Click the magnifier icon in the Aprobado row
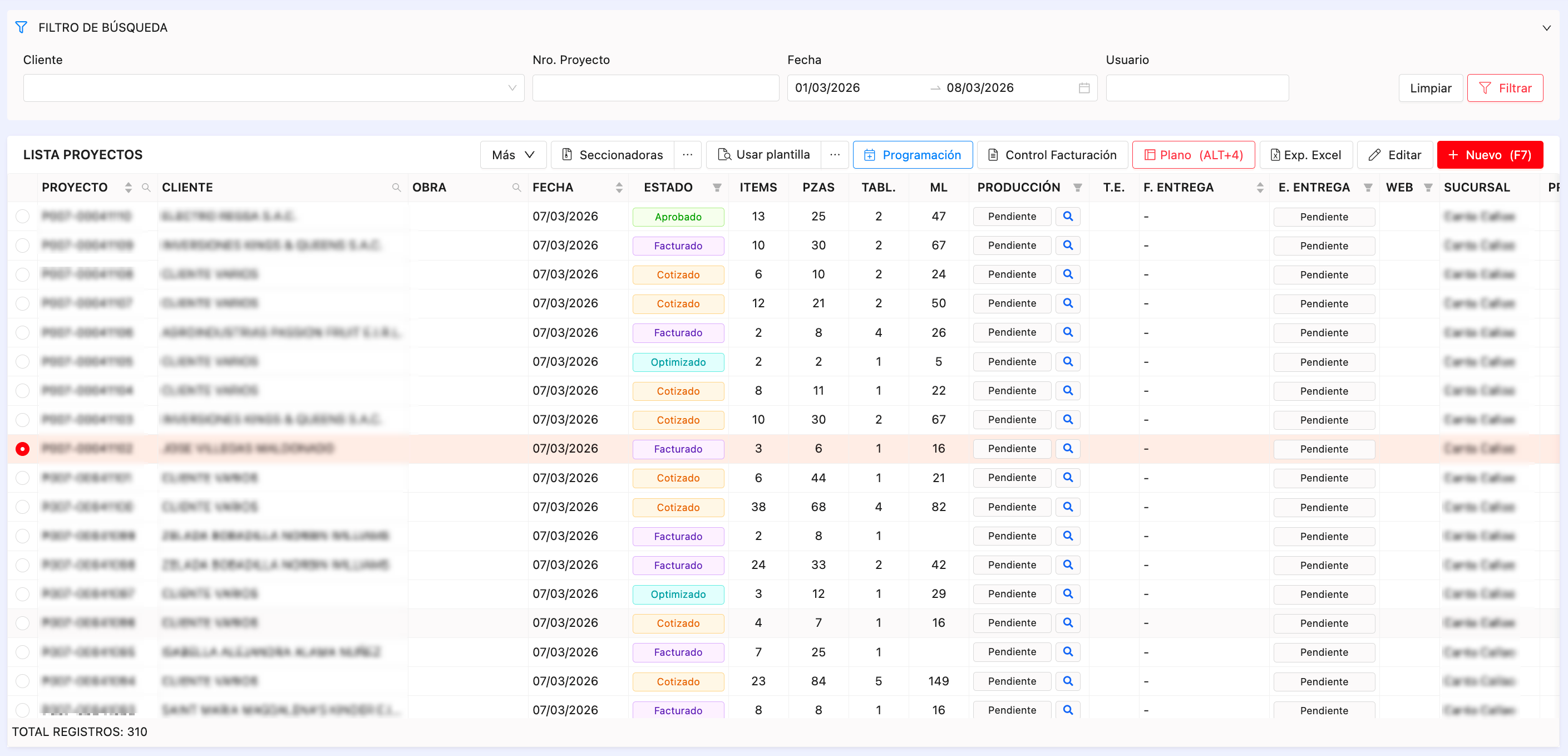The height and width of the screenshot is (756, 1568). [x=1068, y=216]
